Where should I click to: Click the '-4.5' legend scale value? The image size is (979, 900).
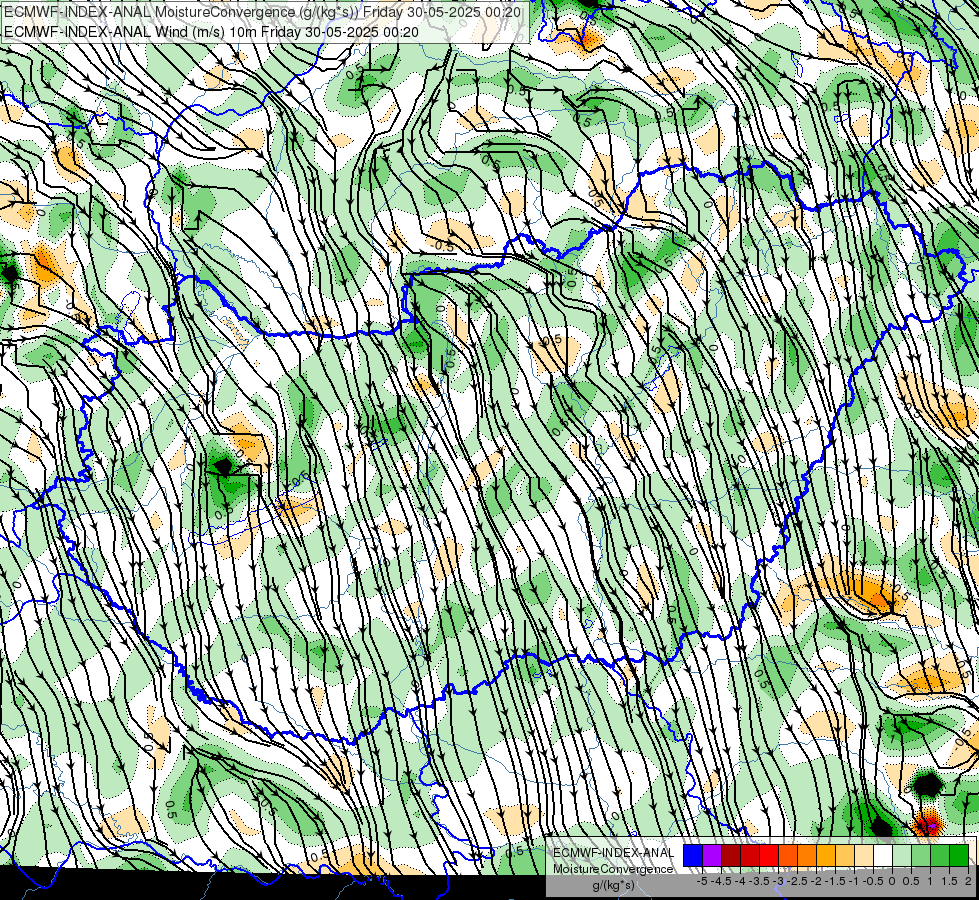click(x=721, y=881)
